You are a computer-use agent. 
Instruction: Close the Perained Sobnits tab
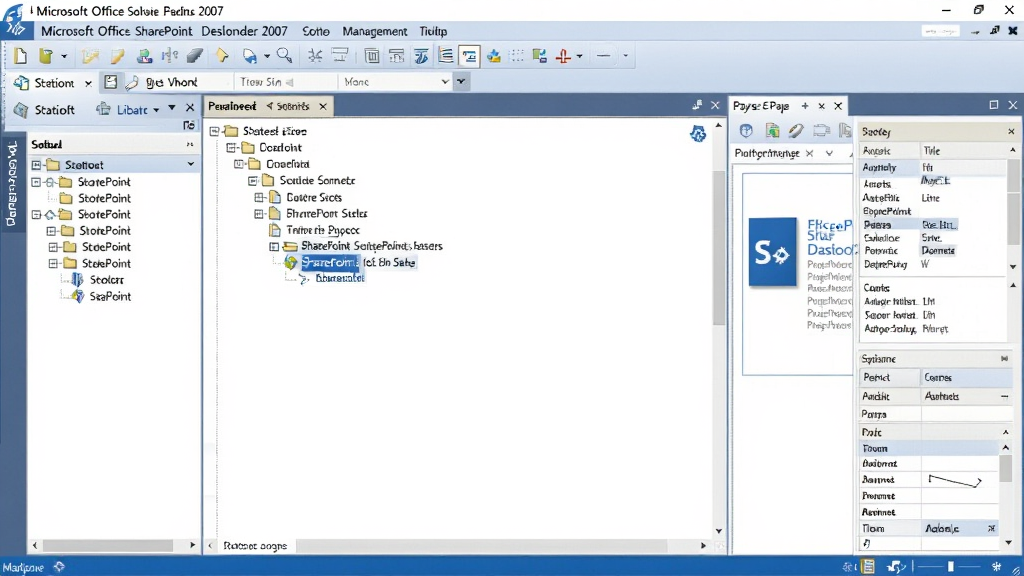click(323, 106)
